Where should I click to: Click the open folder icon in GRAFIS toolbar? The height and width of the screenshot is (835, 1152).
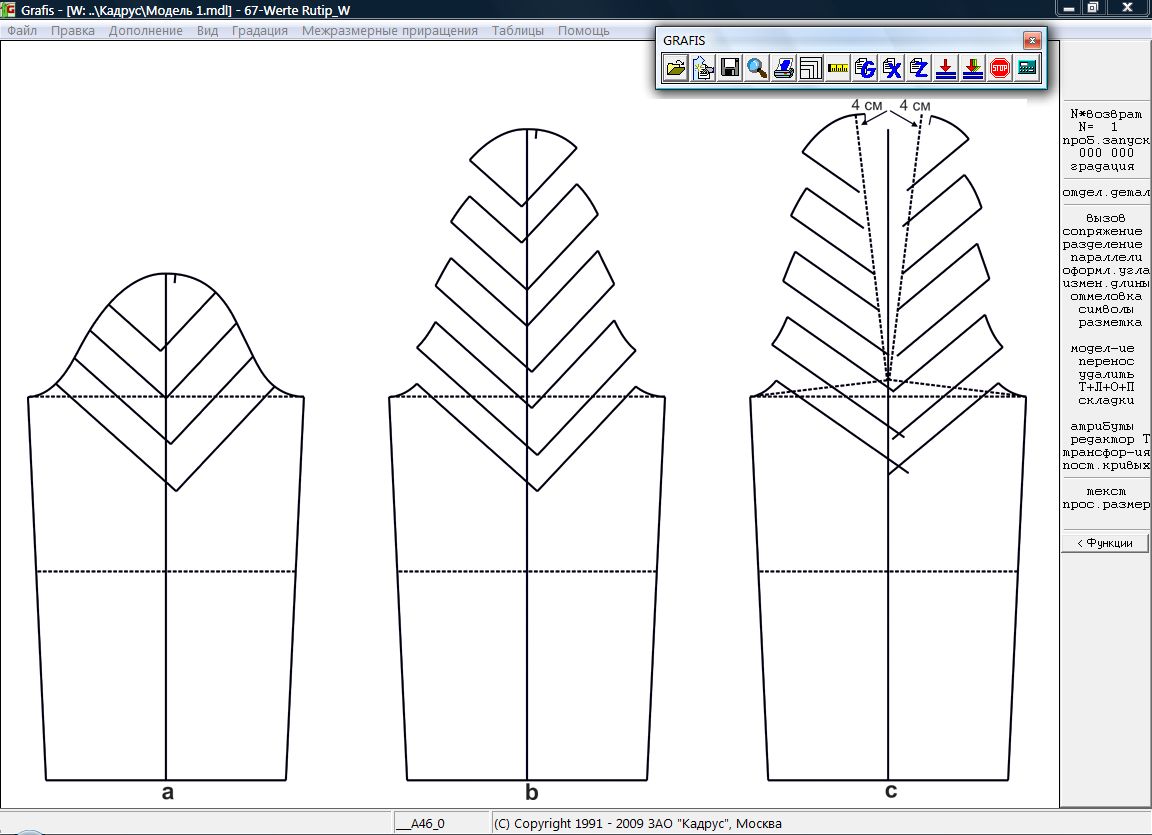[675, 69]
